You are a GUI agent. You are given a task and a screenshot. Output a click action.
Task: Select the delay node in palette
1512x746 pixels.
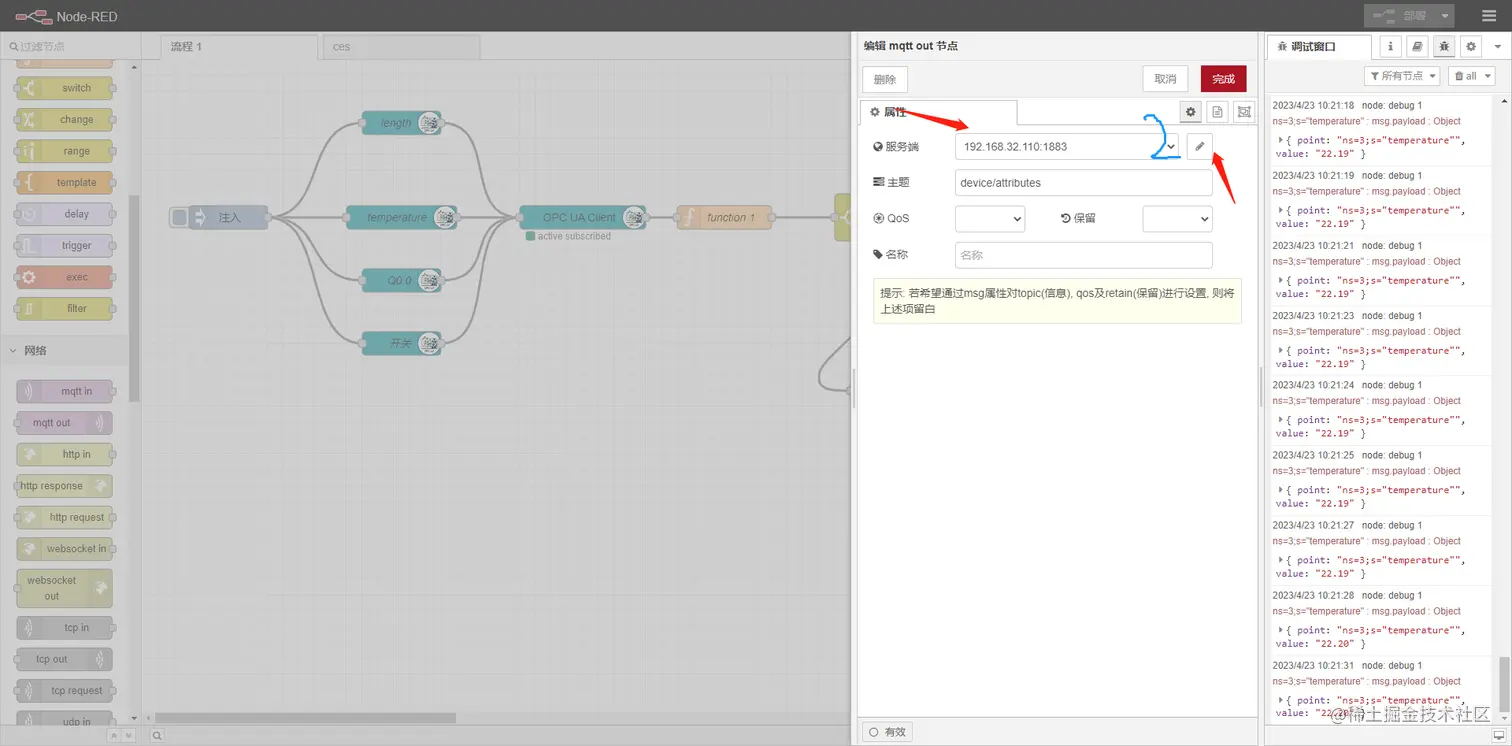tap(64, 214)
